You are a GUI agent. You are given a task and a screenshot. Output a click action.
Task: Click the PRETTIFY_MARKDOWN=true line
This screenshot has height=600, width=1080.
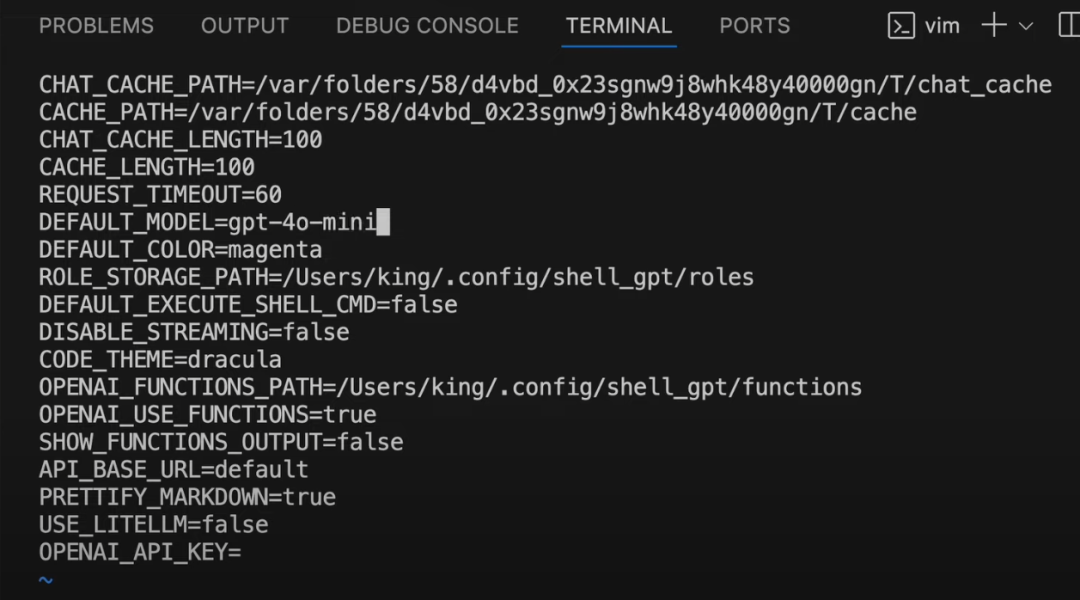pyautogui.click(x=187, y=496)
